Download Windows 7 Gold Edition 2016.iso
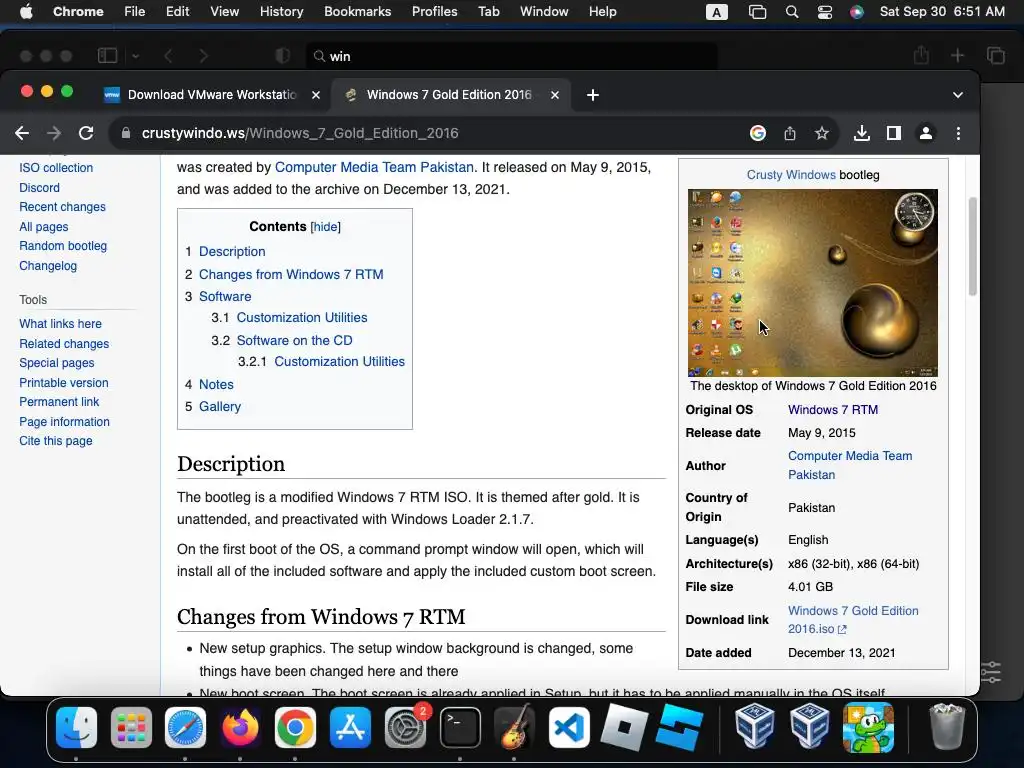1024x768 pixels. tap(853, 620)
